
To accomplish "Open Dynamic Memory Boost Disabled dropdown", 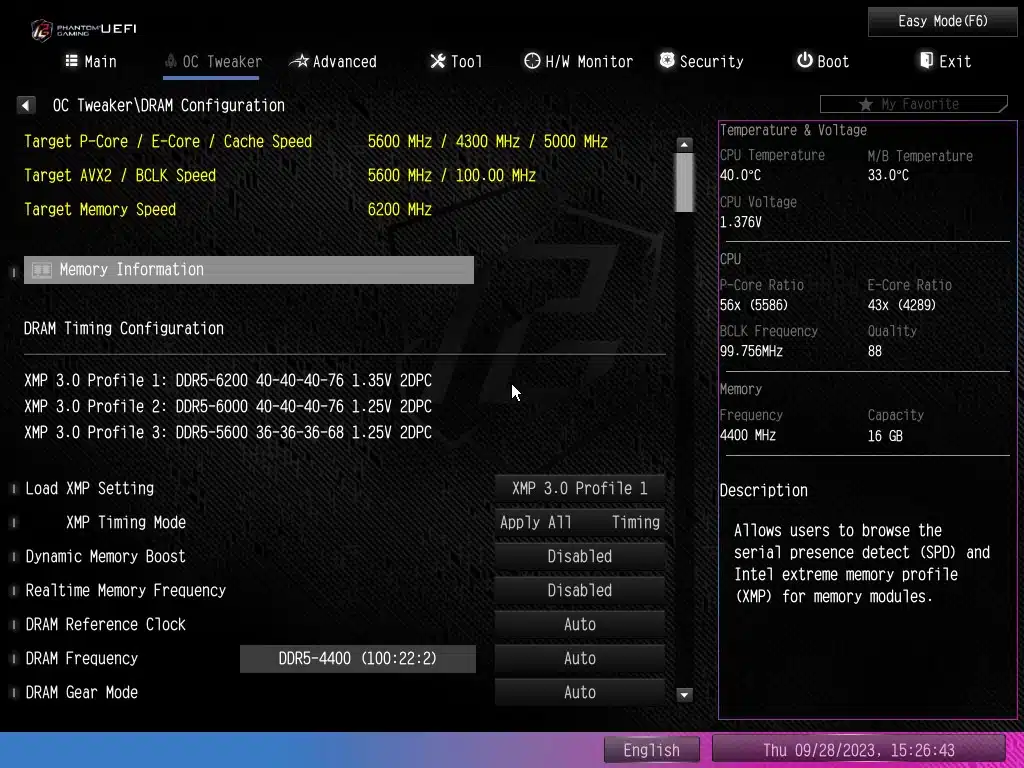I will coord(579,556).
